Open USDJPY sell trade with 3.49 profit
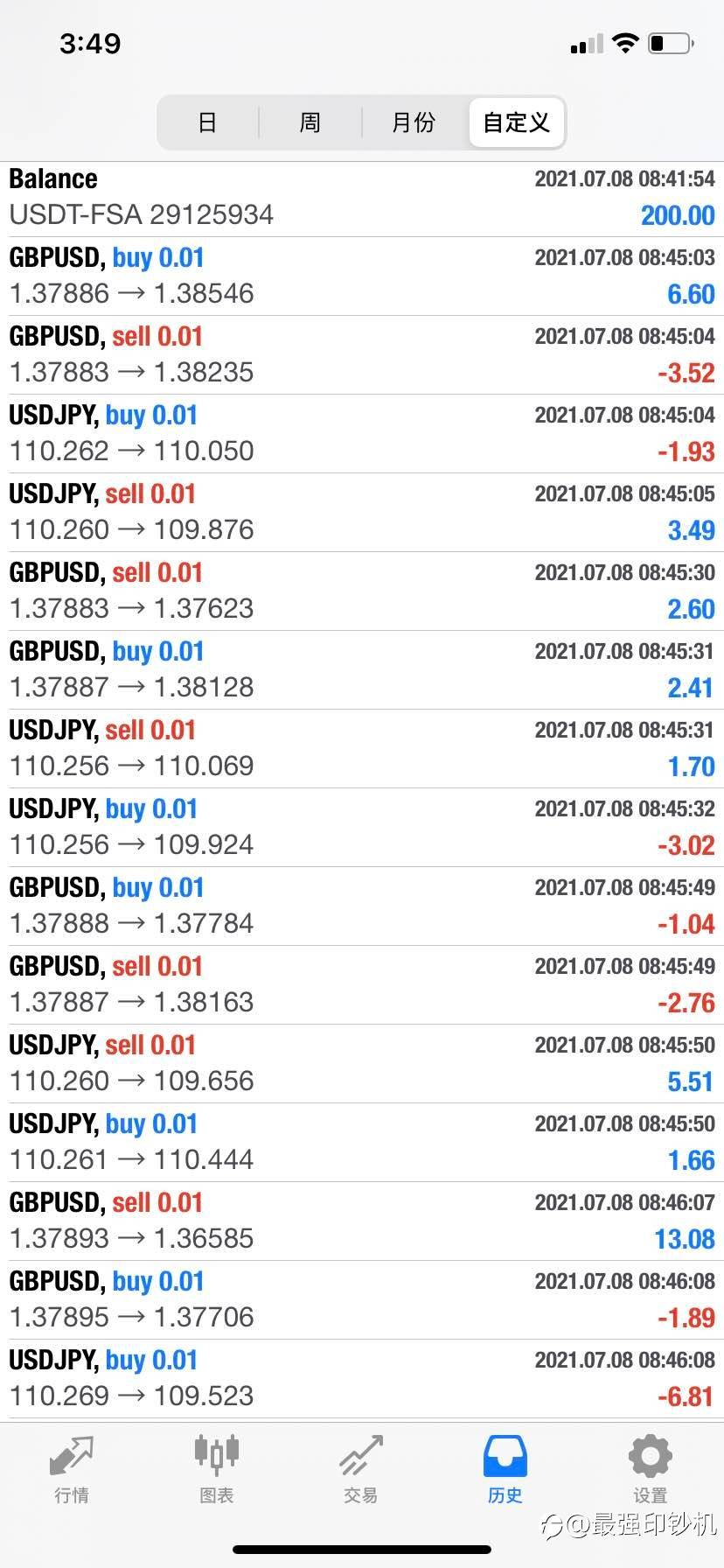The image size is (724, 1568). [362, 513]
